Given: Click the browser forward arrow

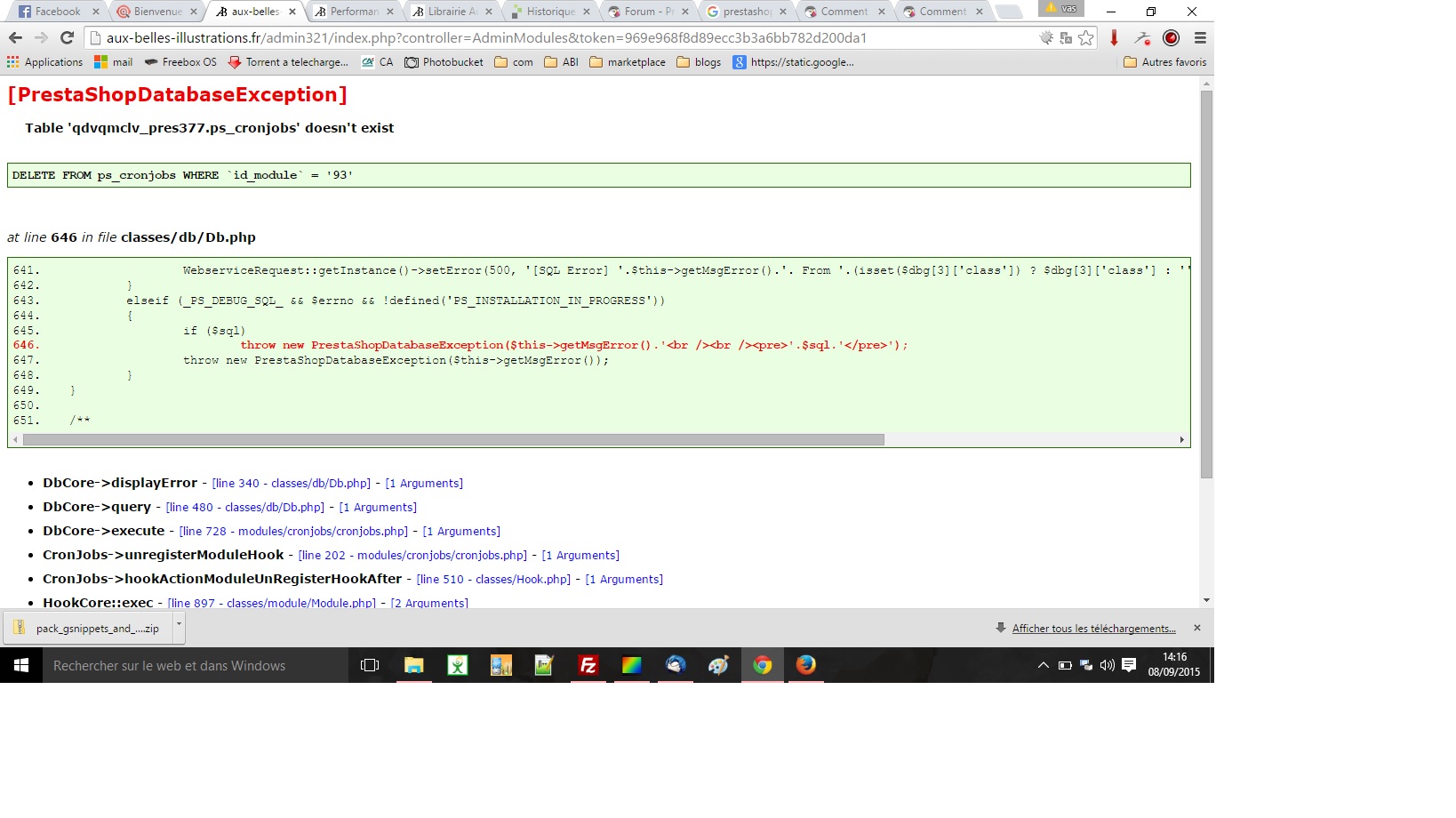Looking at the screenshot, I should 41,37.
